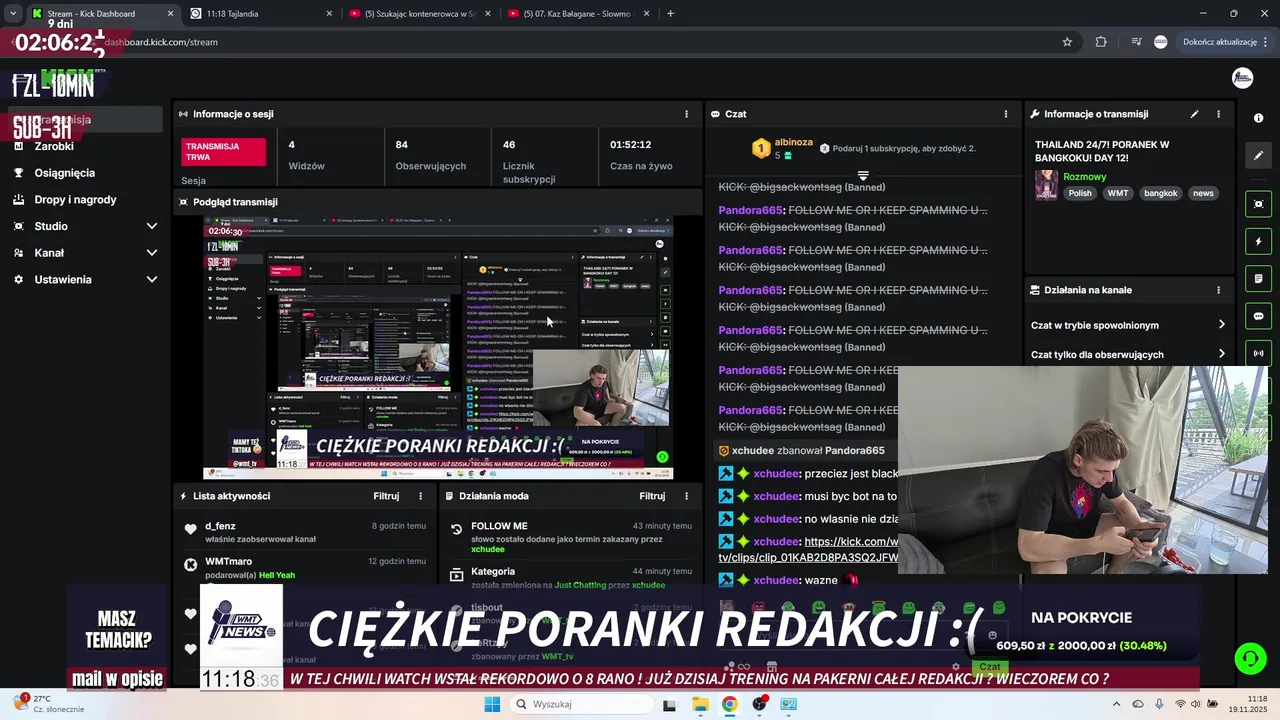Open the kick.com clip link in chat
The width and height of the screenshot is (1280, 720).
808,549
